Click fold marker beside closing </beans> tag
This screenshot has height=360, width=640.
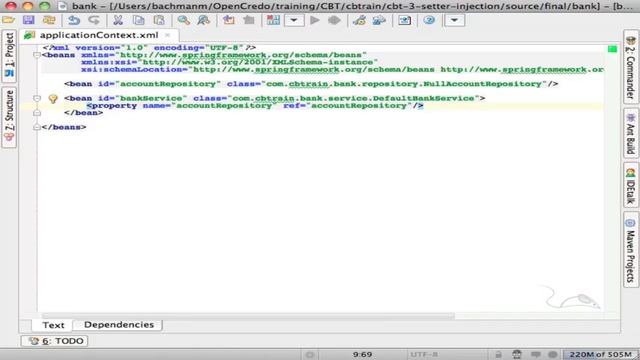pos(37,127)
